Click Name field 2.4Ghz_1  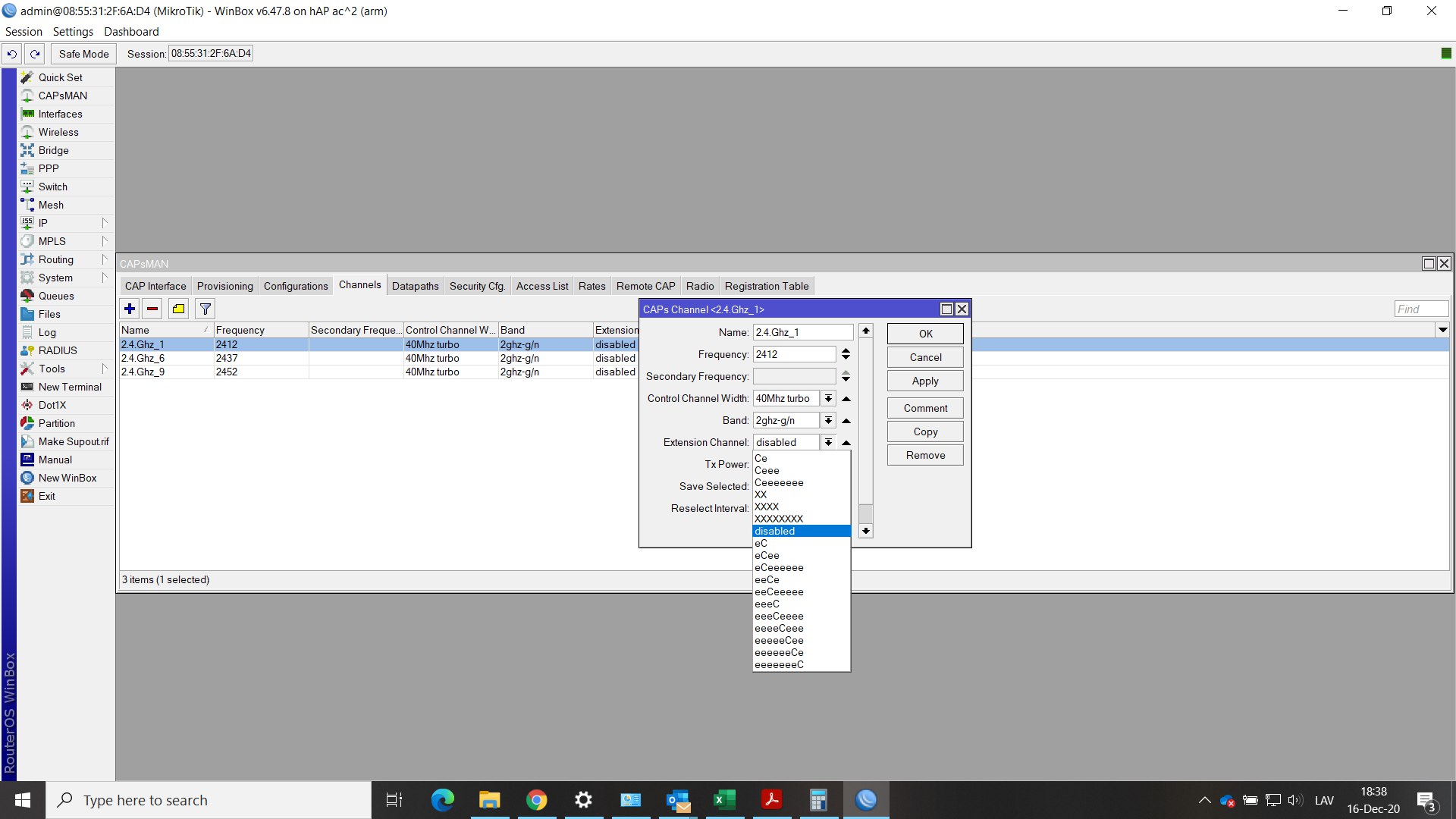803,332
